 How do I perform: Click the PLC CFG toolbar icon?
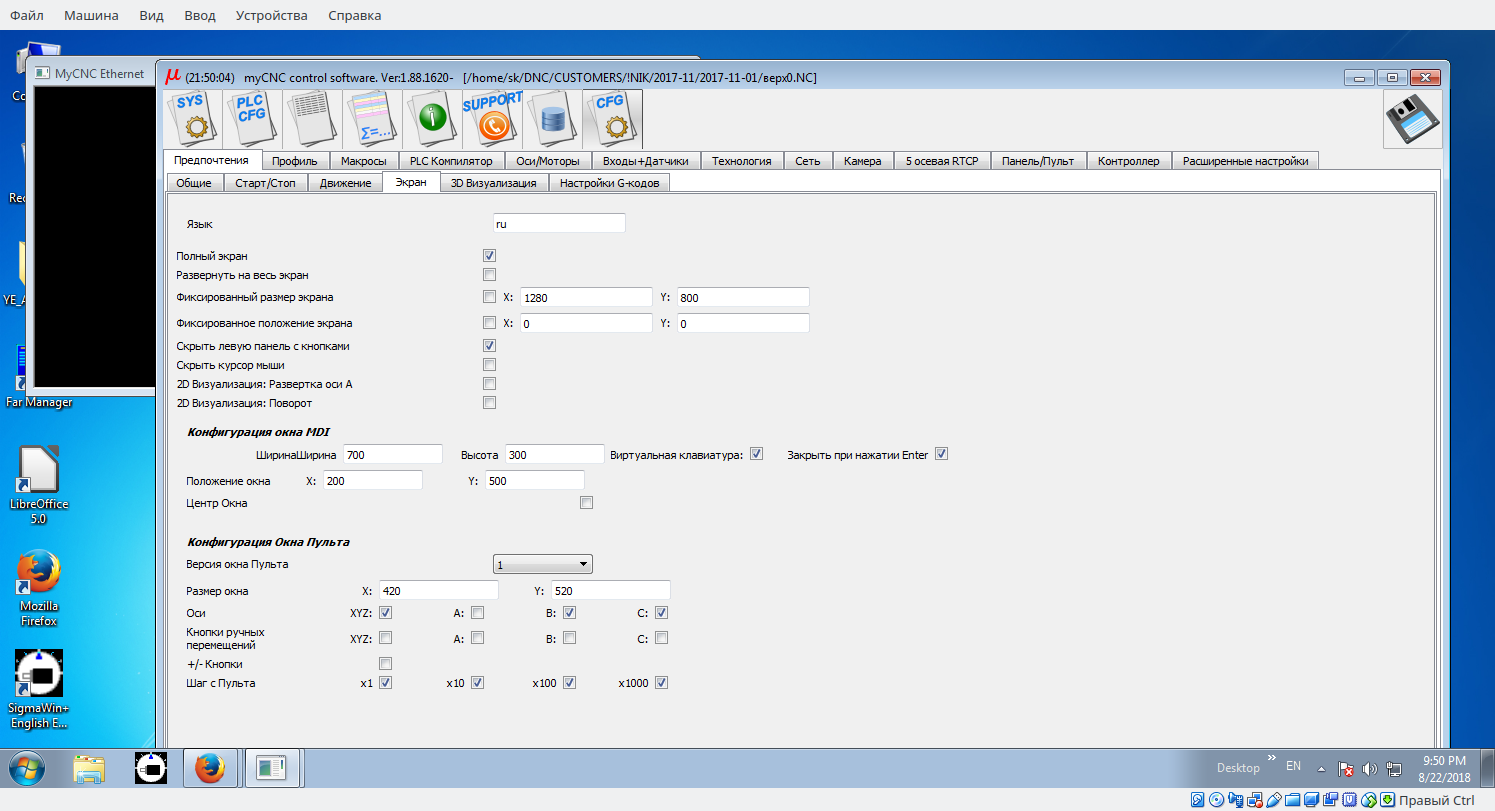(252, 119)
